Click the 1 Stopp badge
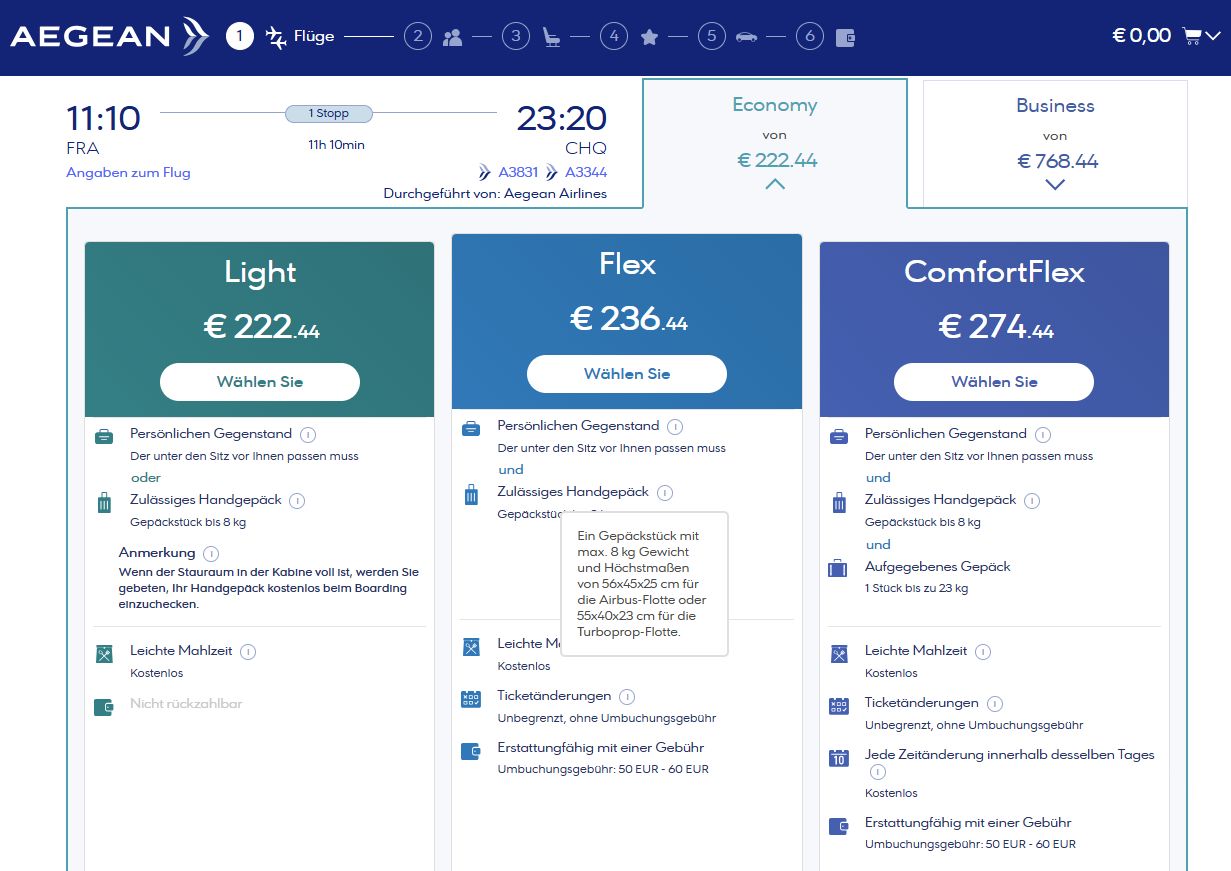1231x871 pixels. pyautogui.click(x=328, y=114)
